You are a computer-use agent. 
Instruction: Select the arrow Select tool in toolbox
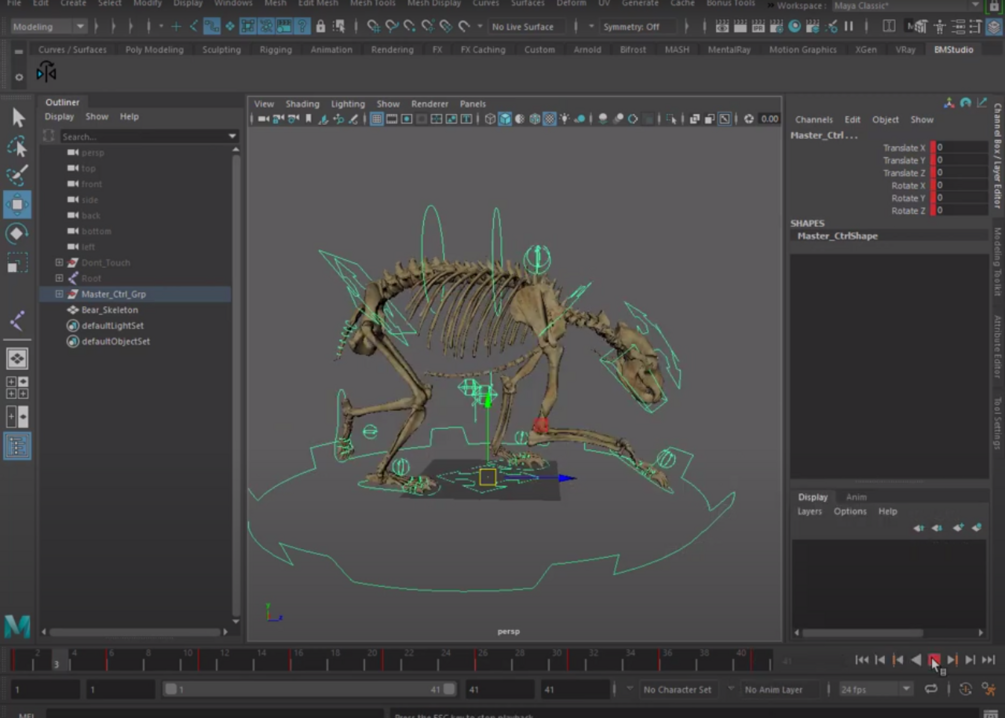tap(17, 118)
